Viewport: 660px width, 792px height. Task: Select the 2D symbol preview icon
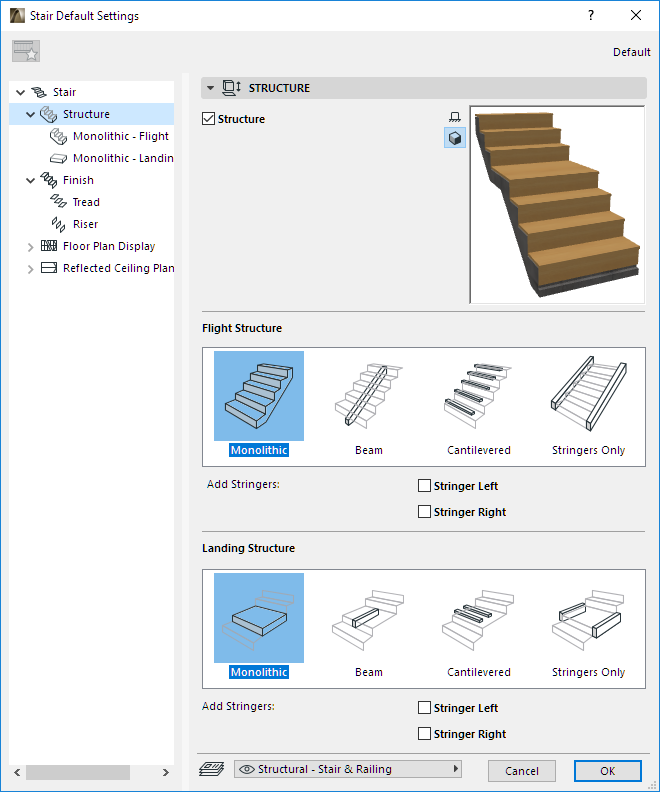pos(454,117)
